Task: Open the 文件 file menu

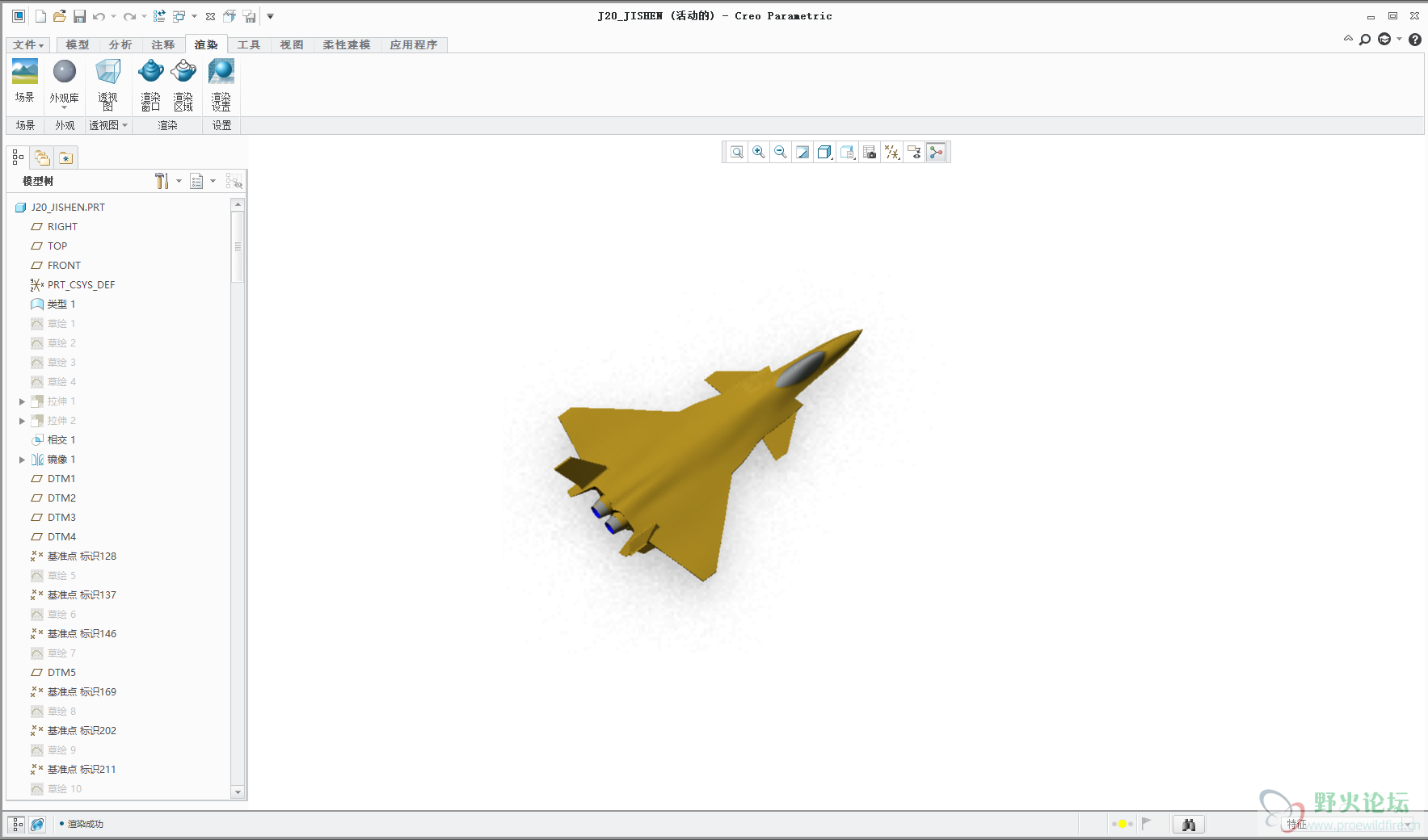Action: click(28, 45)
